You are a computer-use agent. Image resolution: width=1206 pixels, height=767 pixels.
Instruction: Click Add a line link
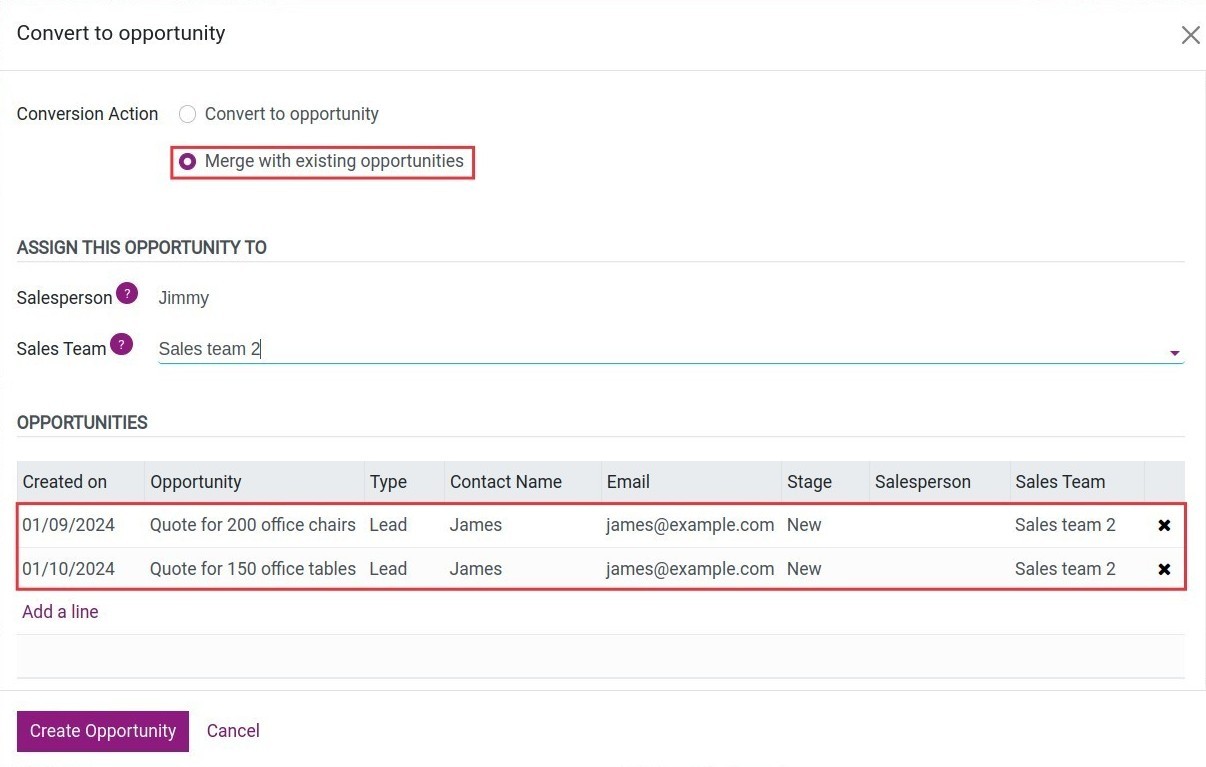(x=60, y=612)
